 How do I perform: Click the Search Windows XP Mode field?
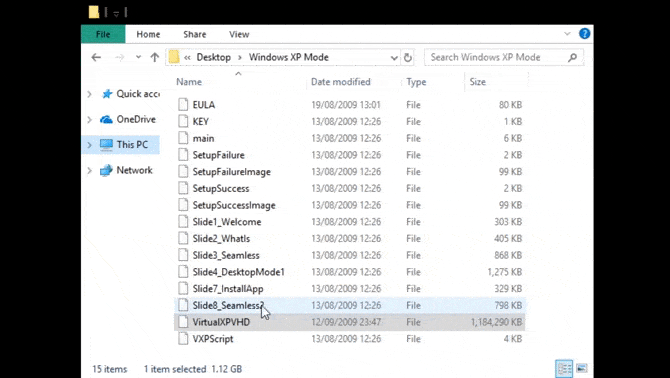tap(496, 57)
